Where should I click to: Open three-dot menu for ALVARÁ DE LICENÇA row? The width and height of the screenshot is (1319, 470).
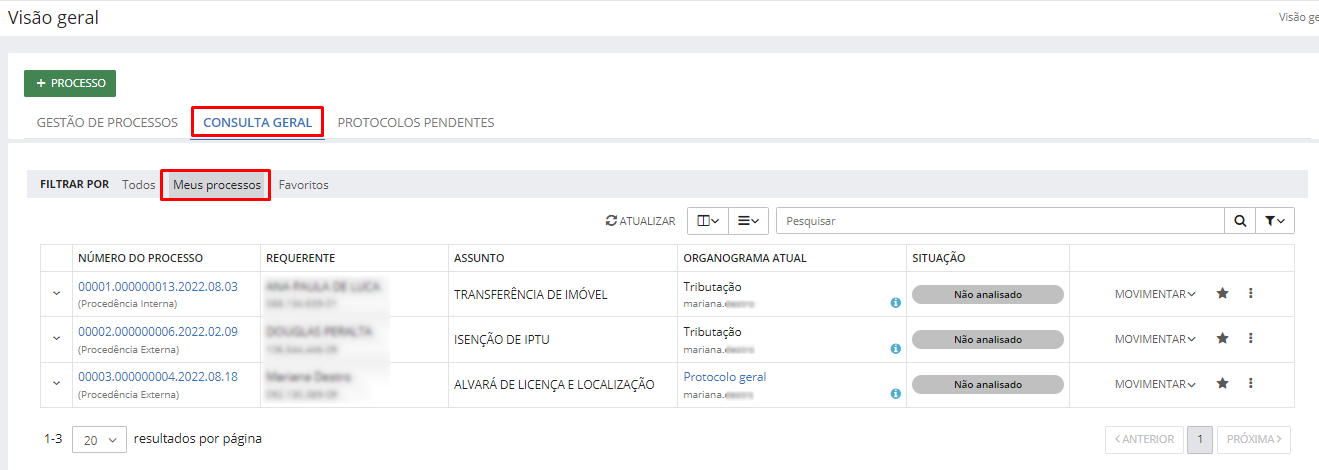pyautogui.click(x=1250, y=384)
